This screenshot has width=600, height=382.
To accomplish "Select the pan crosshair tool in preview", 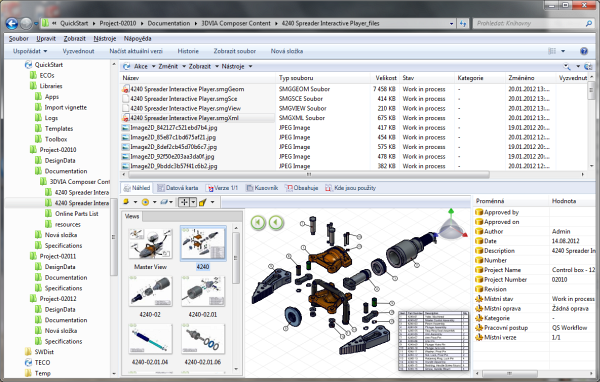I will [184, 202].
